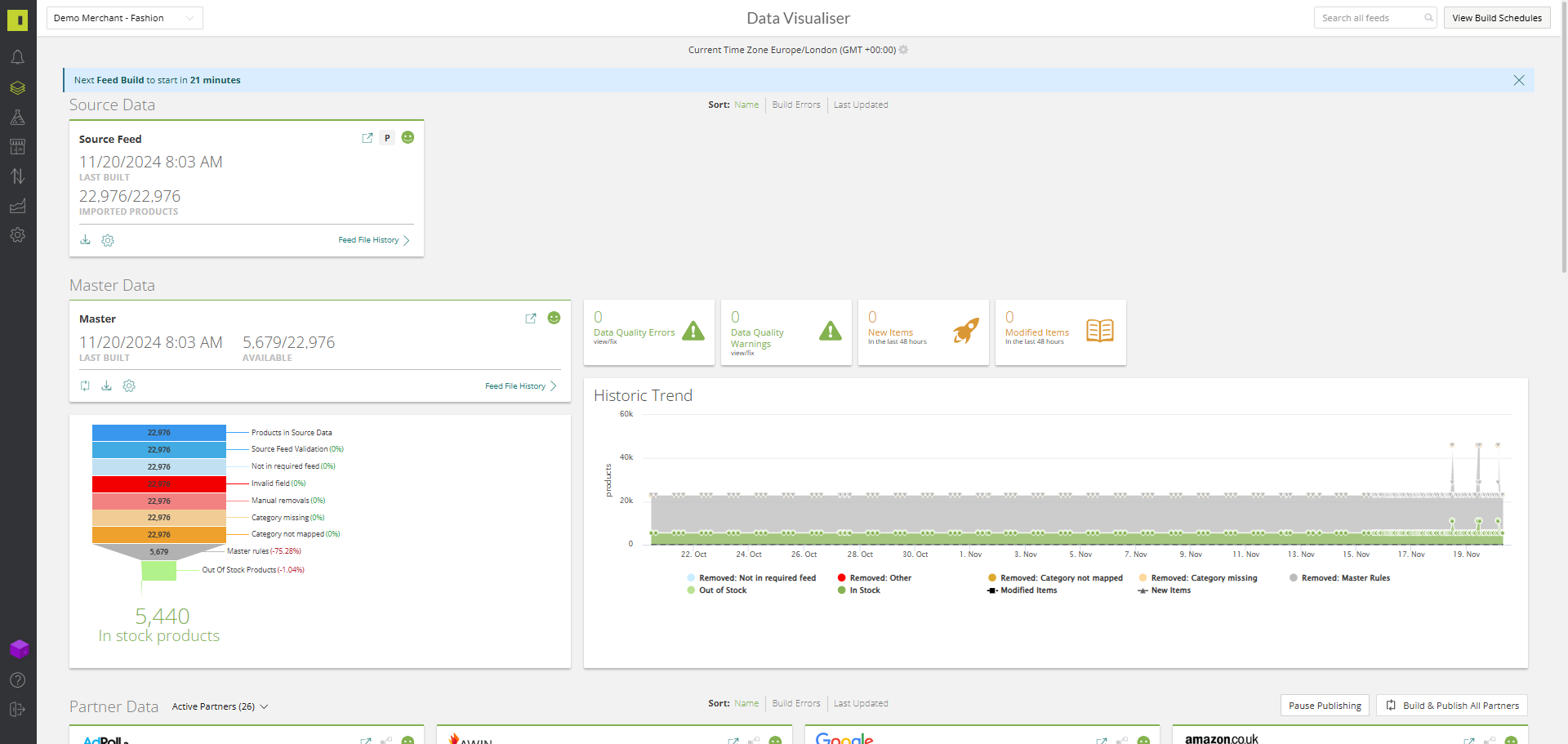
Task: Open notifications bell in sidebar
Action: pos(17,57)
